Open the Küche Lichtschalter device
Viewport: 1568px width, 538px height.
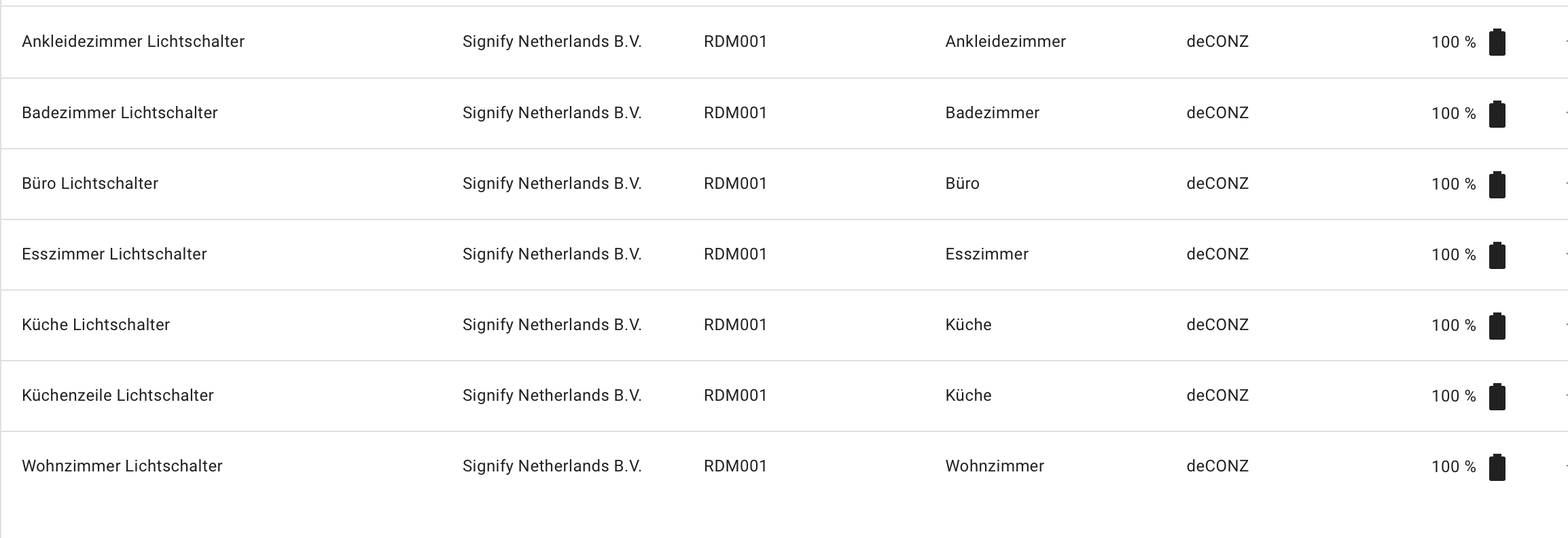pos(96,325)
